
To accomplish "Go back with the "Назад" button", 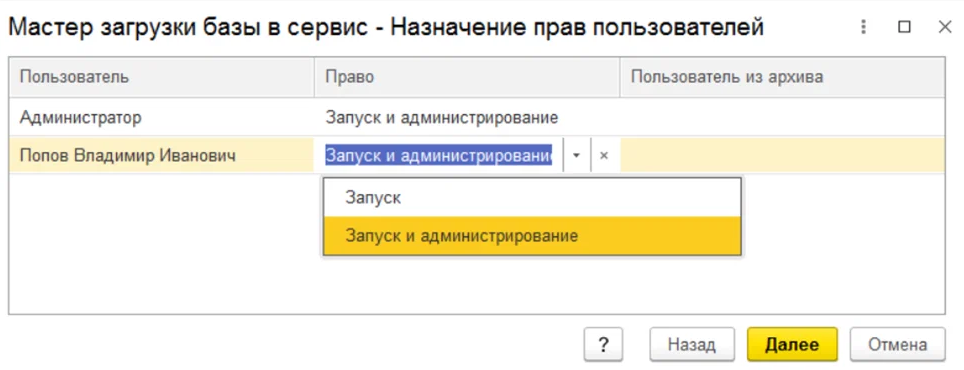I will click(692, 344).
